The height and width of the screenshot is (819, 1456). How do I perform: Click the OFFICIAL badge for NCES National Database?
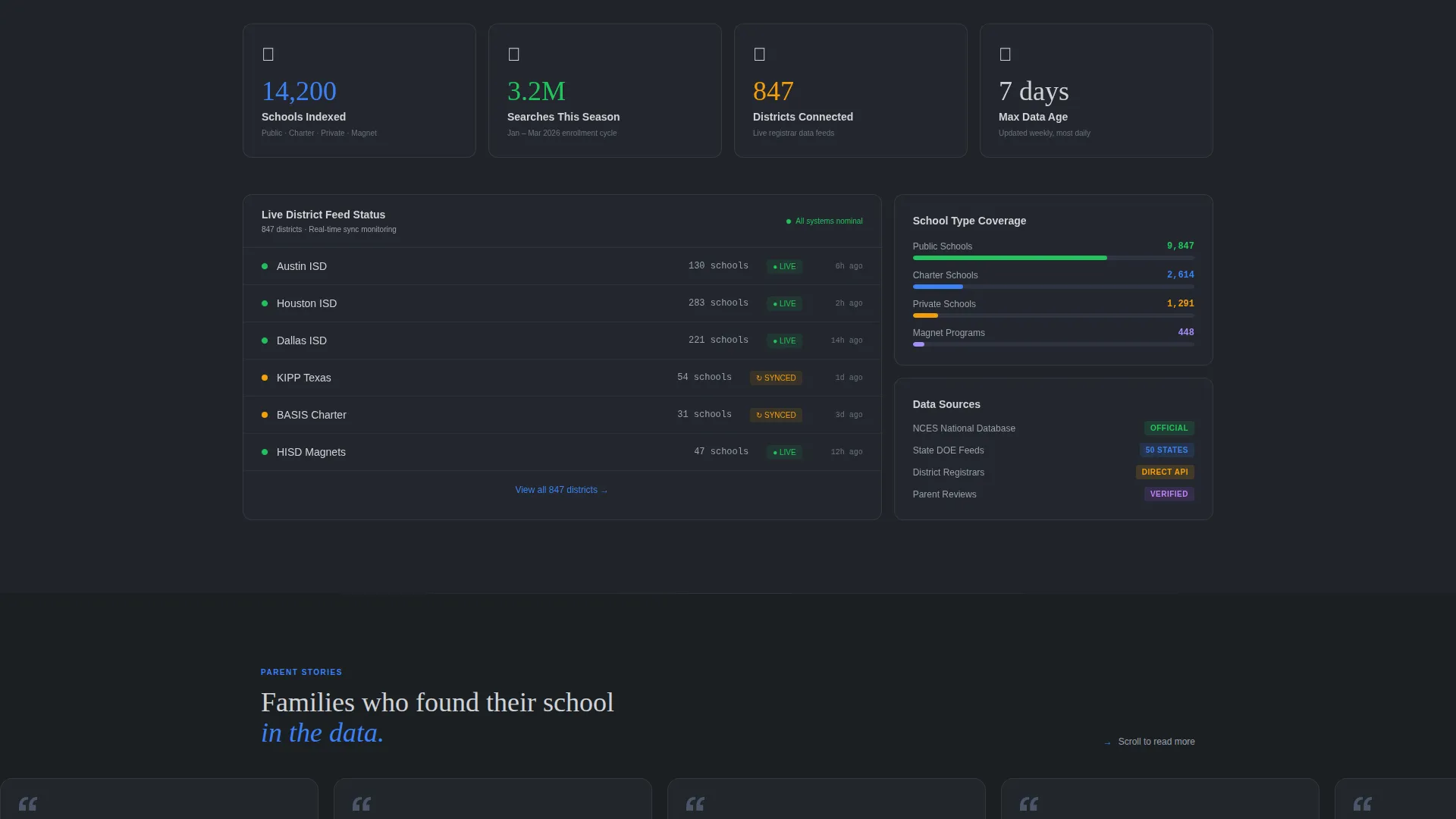point(1169,428)
